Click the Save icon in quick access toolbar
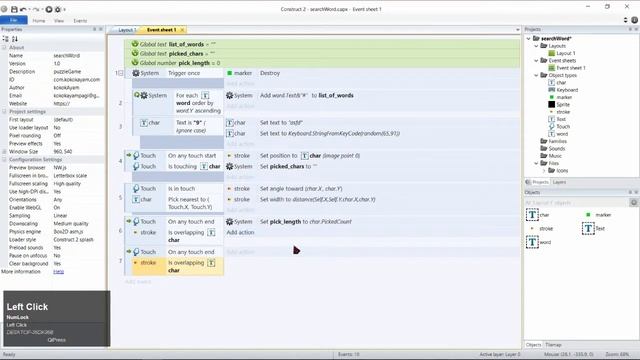This screenshot has width=640, height=360. click(x=14, y=9)
